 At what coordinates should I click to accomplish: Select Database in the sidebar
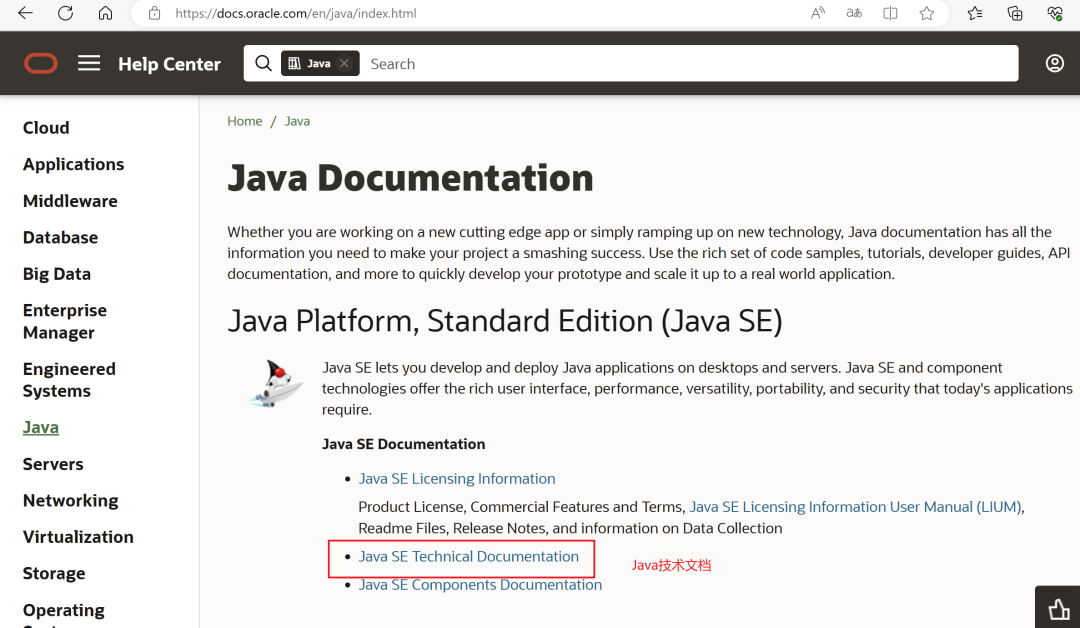click(x=60, y=237)
